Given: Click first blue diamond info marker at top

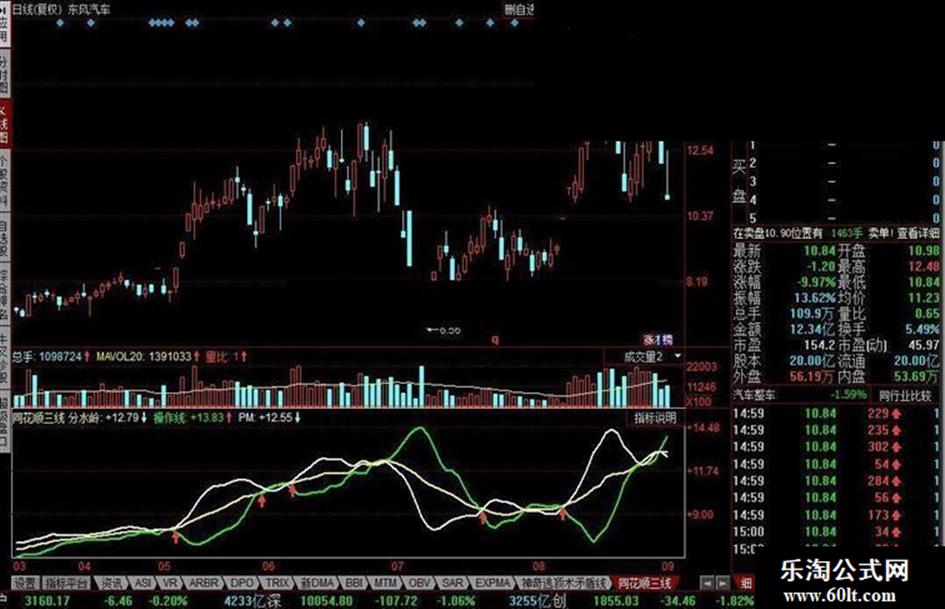Looking at the screenshot, I should point(60,23).
